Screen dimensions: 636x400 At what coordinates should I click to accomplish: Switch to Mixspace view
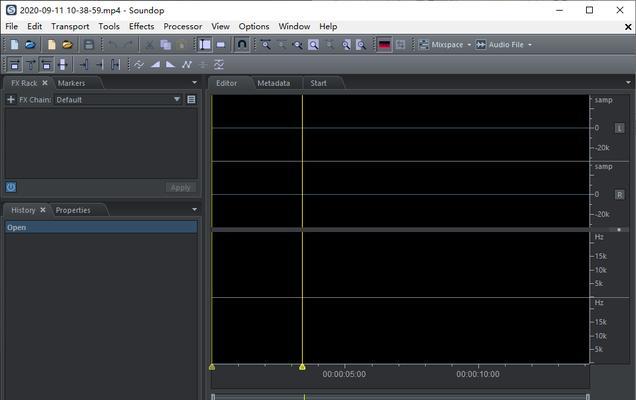coord(440,45)
